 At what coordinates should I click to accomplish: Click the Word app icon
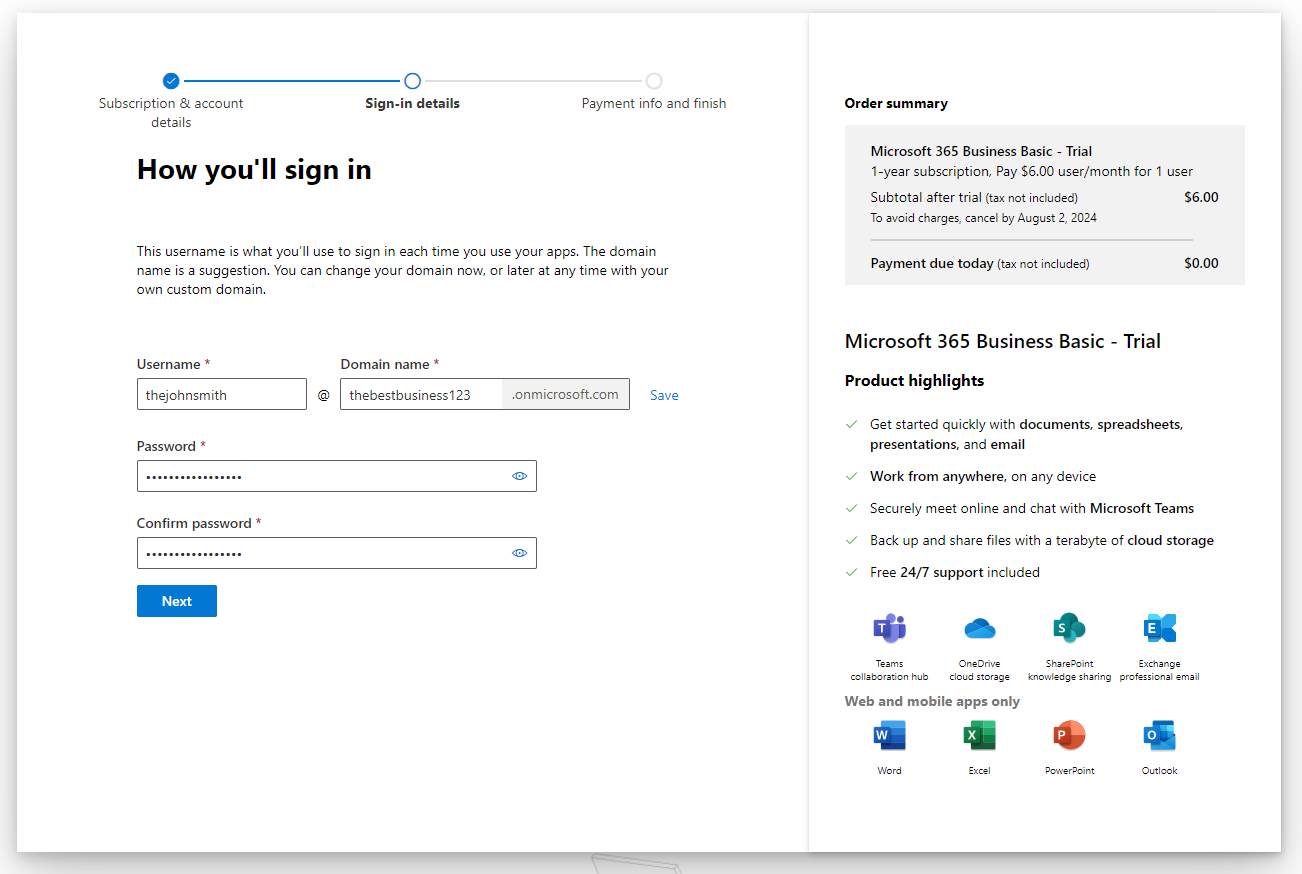point(889,736)
